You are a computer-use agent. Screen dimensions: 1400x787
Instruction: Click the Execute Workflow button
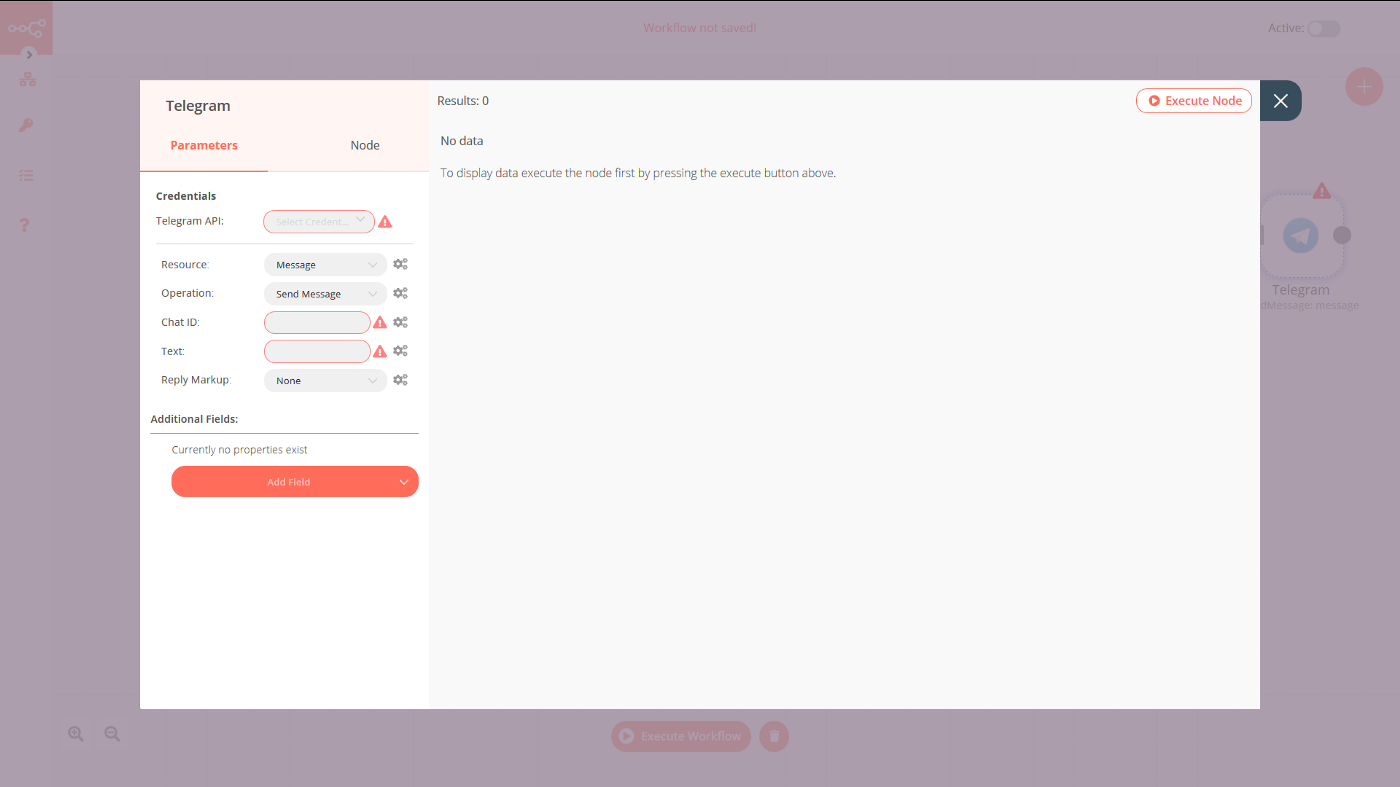pyautogui.click(x=681, y=736)
